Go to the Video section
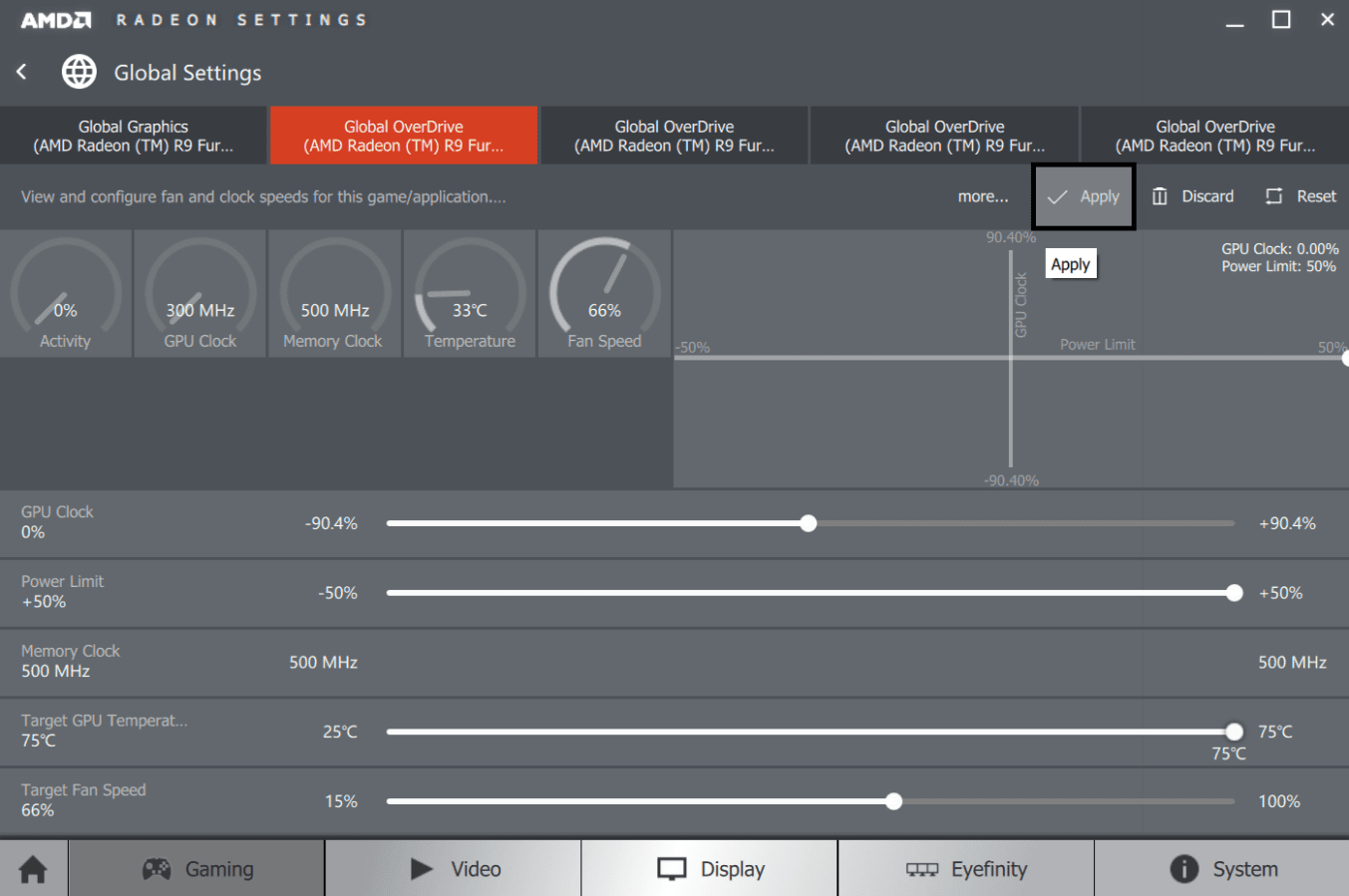This screenshot has width=1349, height=896. (x=453, y=869)
